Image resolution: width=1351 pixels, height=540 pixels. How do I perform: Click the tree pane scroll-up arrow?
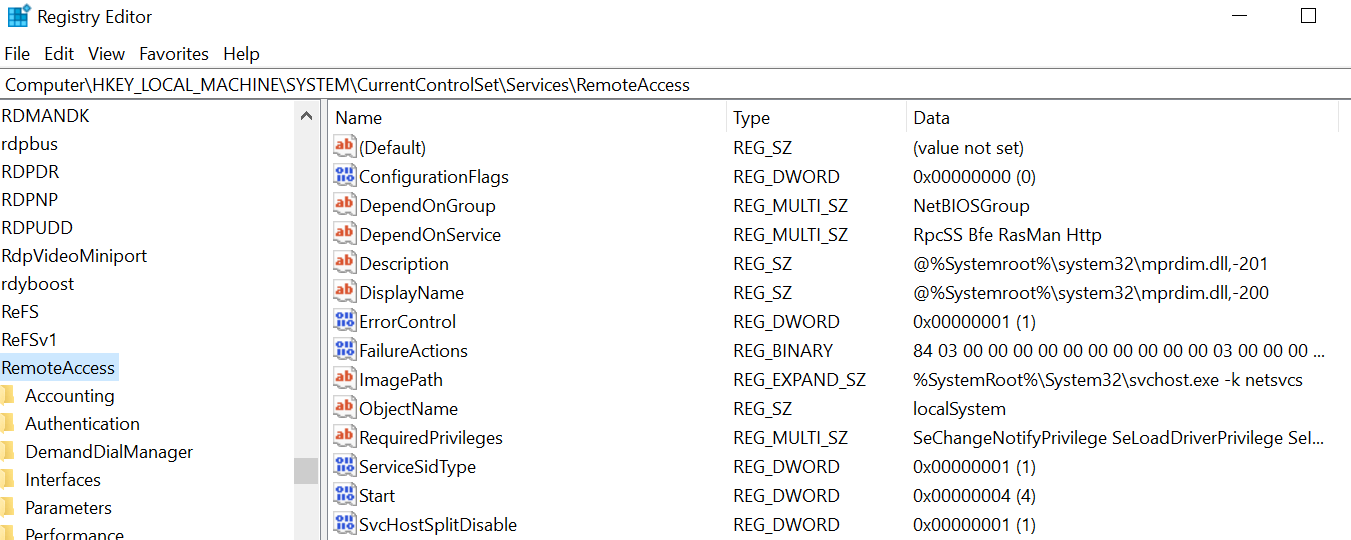306,116
